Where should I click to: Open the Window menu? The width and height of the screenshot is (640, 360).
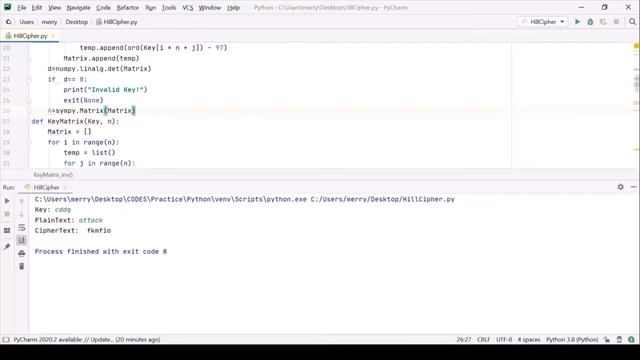click(210, 8)
